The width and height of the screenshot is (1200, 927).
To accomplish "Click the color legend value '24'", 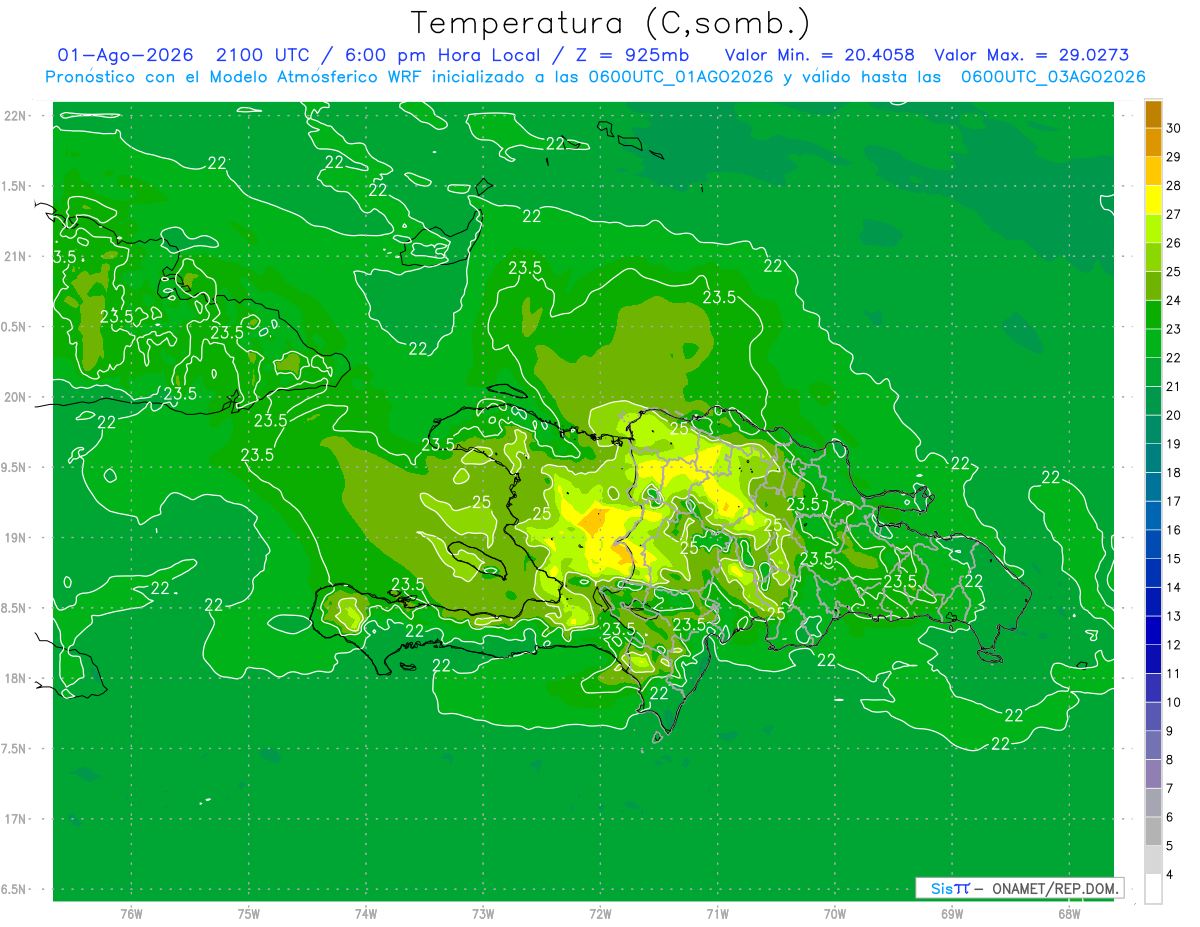I will (1174, 300).
